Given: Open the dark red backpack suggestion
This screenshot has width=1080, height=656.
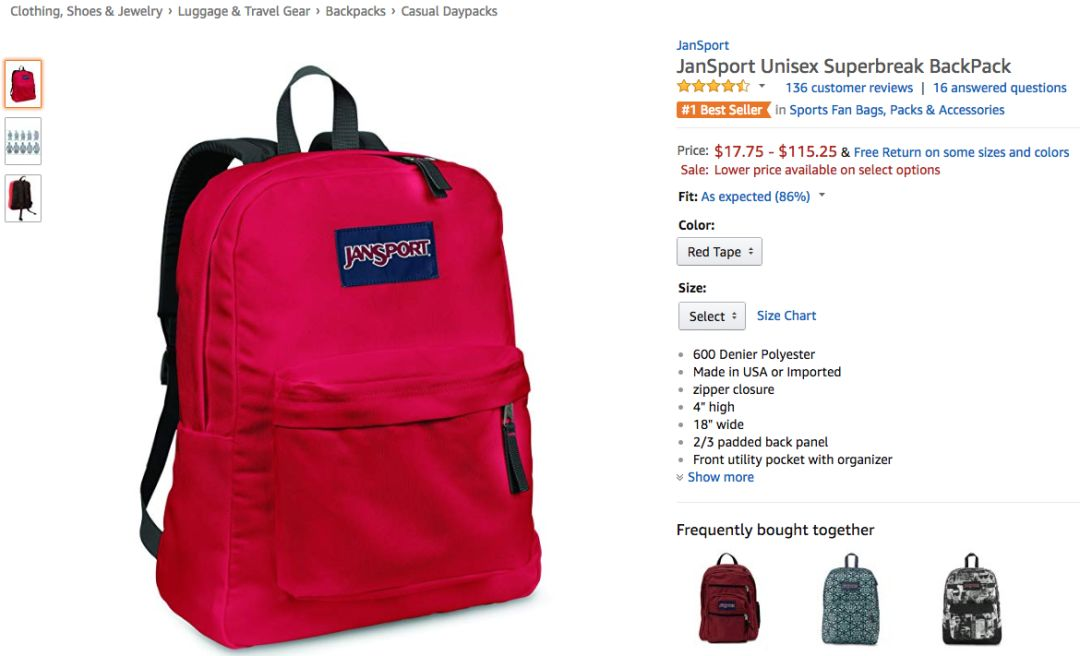Looking at the screenshot, I should click(x=729, y=598).
